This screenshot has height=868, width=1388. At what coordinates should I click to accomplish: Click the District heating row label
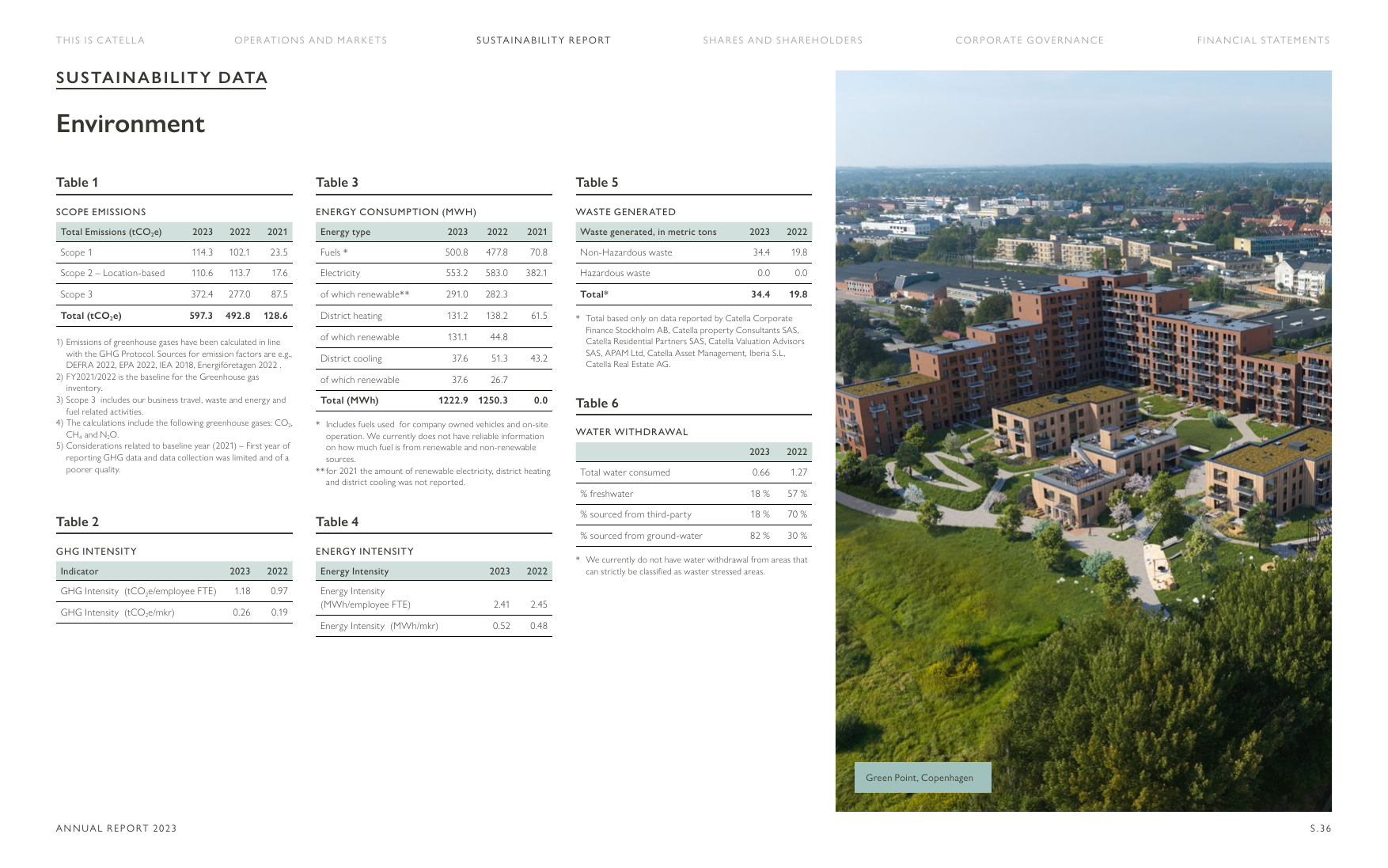pyautogui.click(x=351, y=316)
